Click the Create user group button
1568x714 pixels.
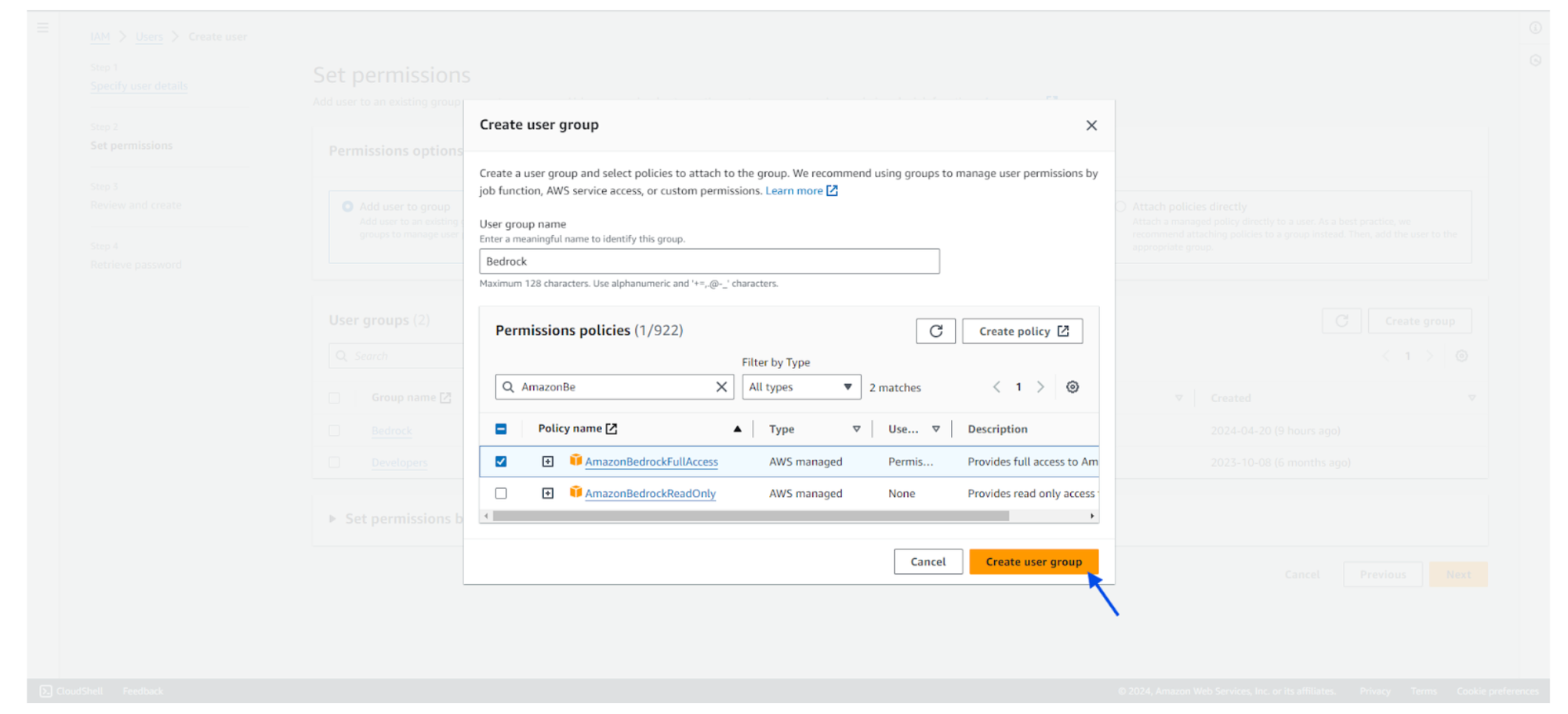[1033, 562]
